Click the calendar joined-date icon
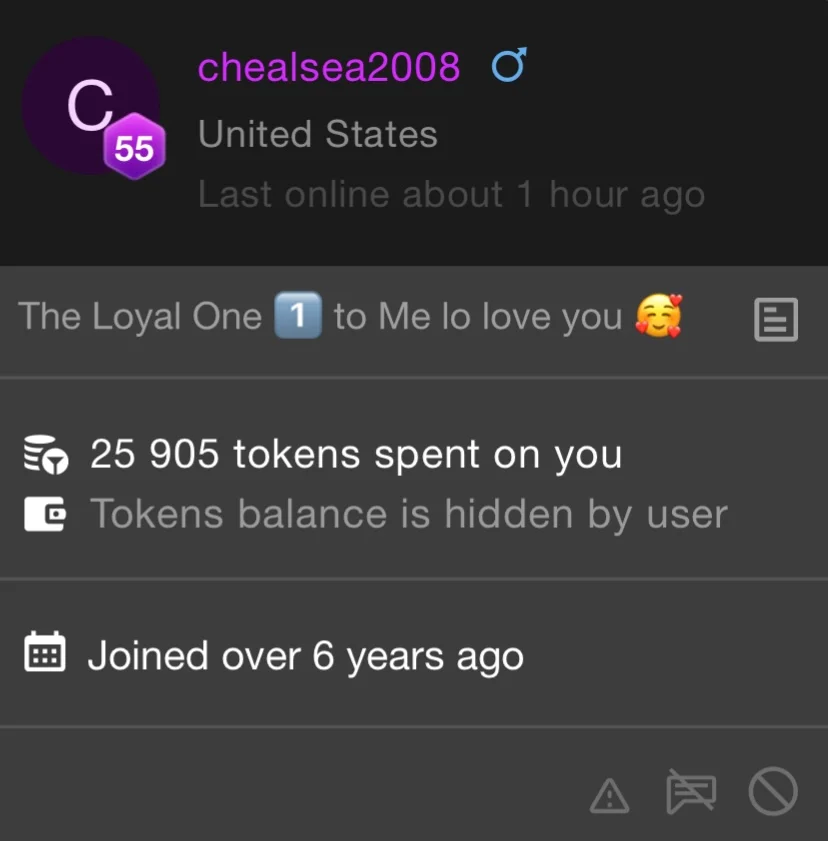The image size is (828, 841). (45, 655)
